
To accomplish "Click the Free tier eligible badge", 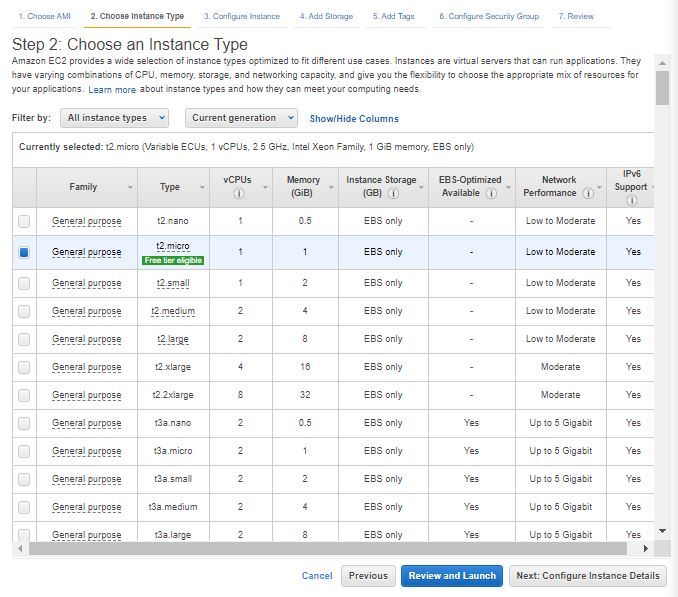I will coord(173,261).
